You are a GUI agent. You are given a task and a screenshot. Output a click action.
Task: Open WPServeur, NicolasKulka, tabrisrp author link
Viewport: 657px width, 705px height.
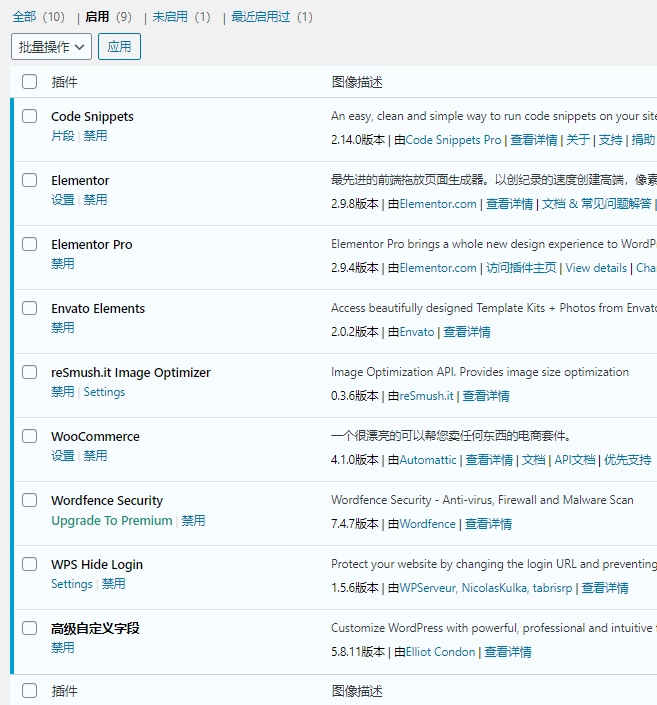click(486, 588)
